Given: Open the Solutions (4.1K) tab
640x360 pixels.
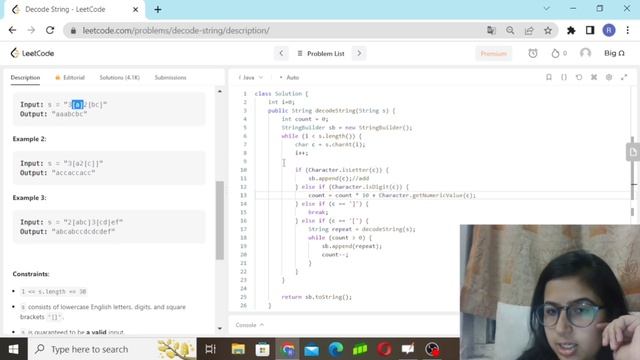Looking at the screenshot, I should tap(120, 78).
